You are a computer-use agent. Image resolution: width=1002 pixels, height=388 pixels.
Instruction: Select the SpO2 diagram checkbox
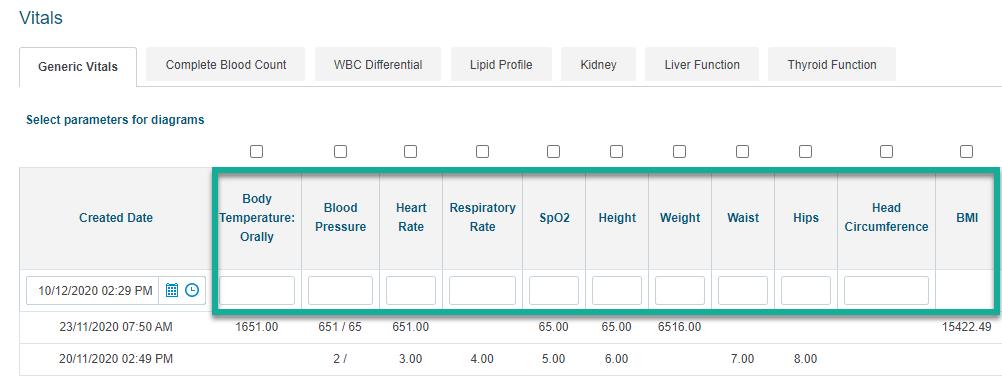click(x=554, y=151)
